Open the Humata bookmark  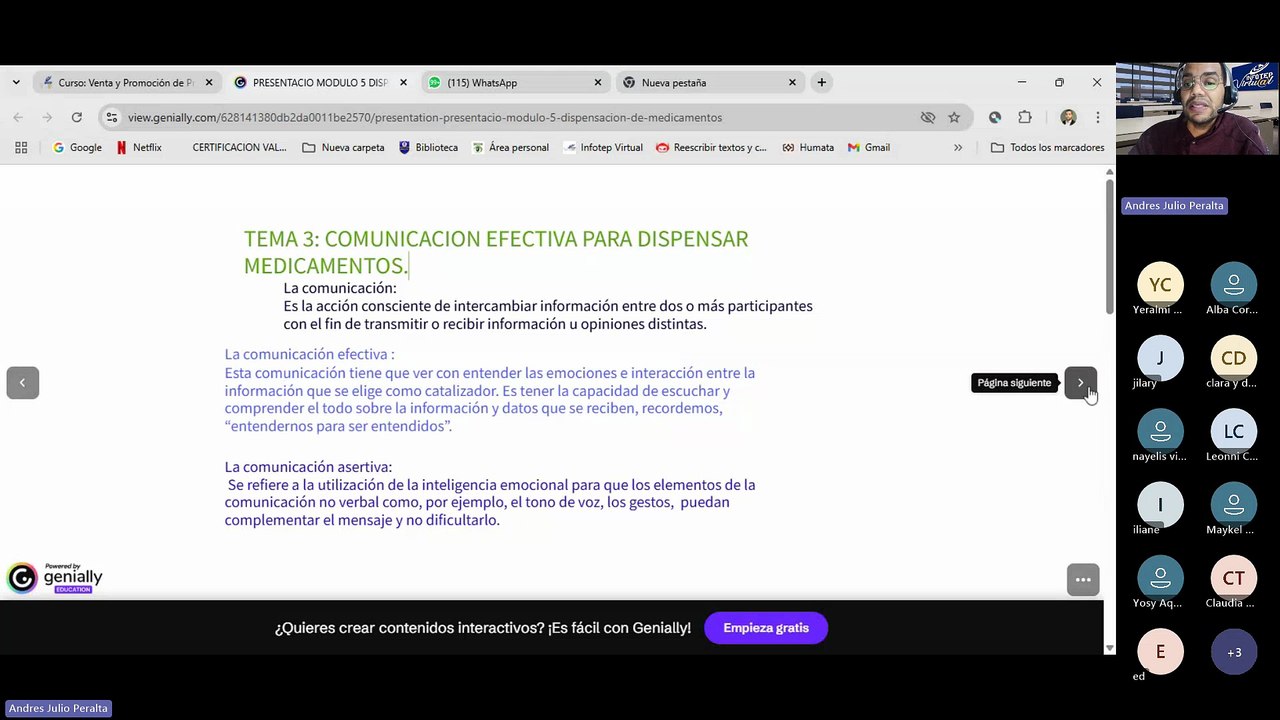tap(808, 147)
